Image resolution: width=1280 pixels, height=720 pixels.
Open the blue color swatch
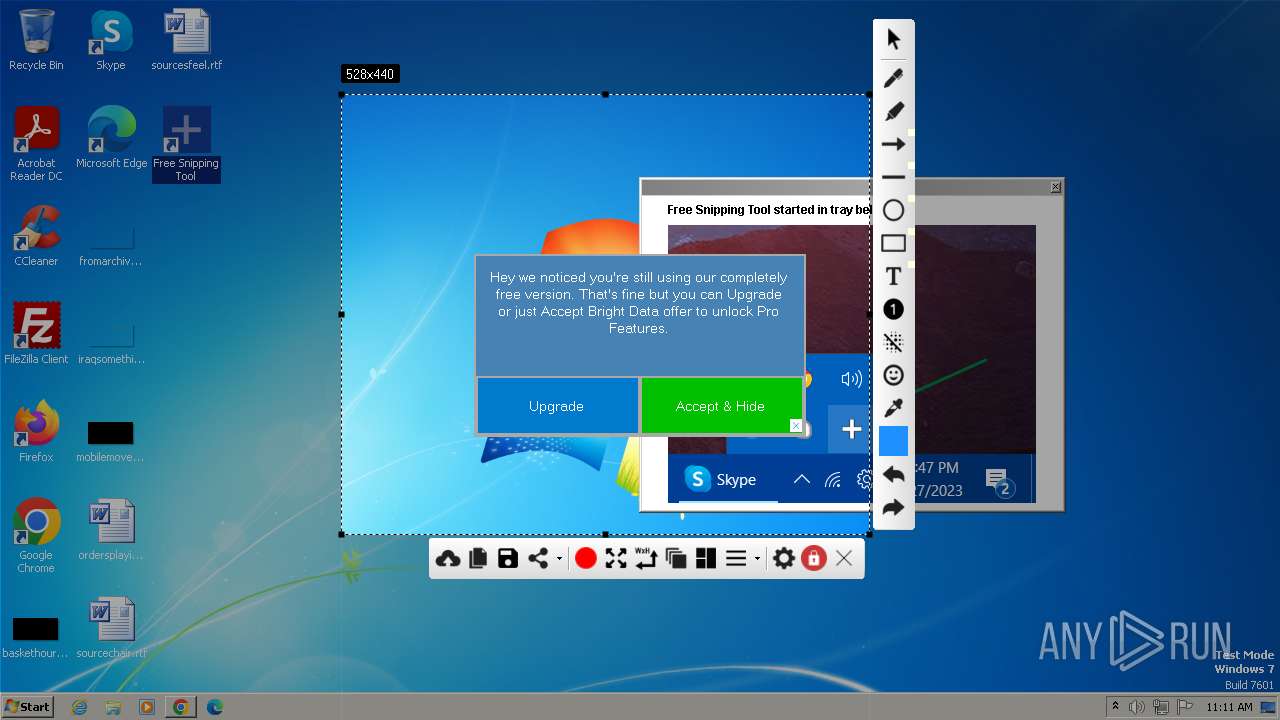pos(893,441)
